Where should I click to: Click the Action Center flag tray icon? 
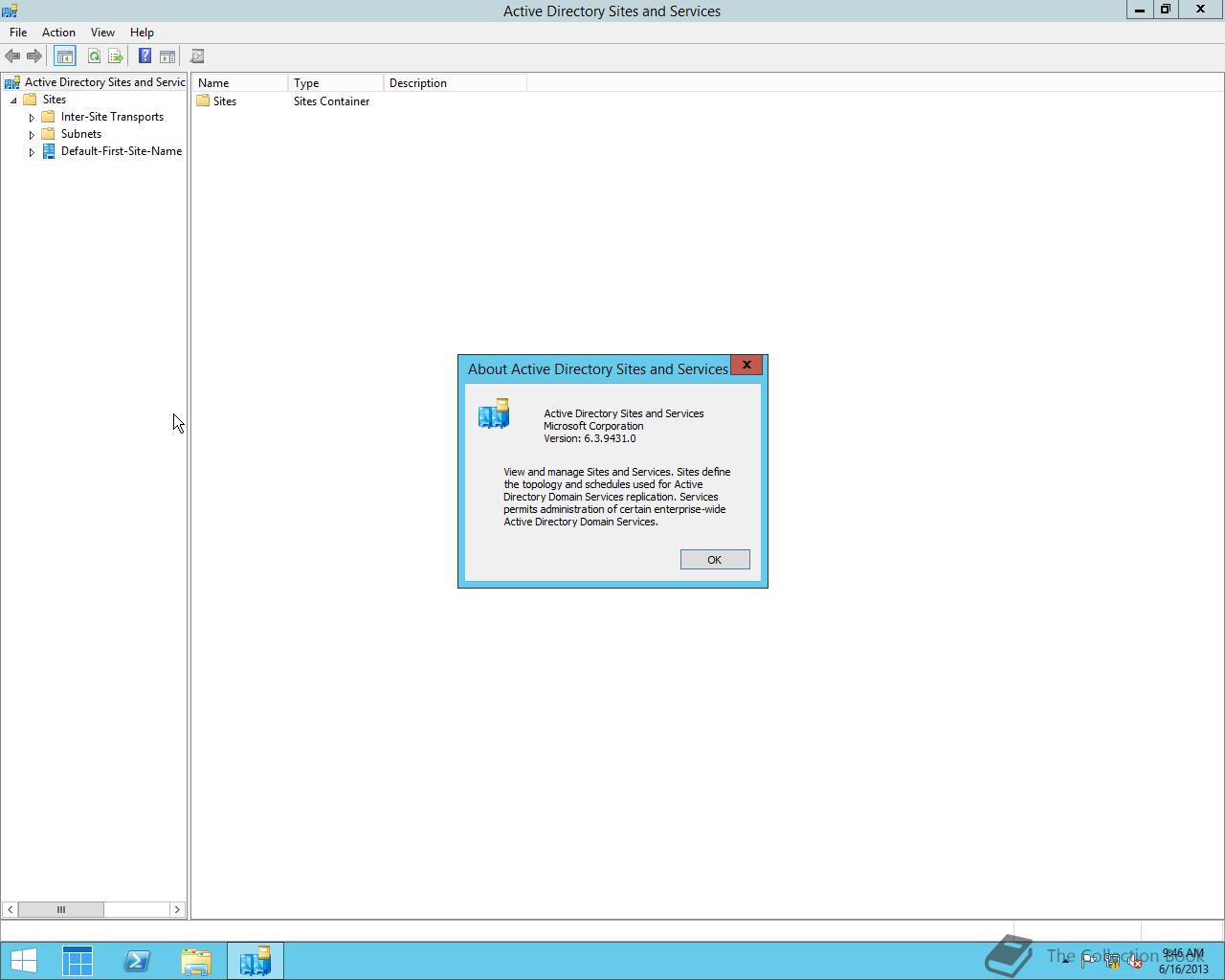click(1089, 960)
